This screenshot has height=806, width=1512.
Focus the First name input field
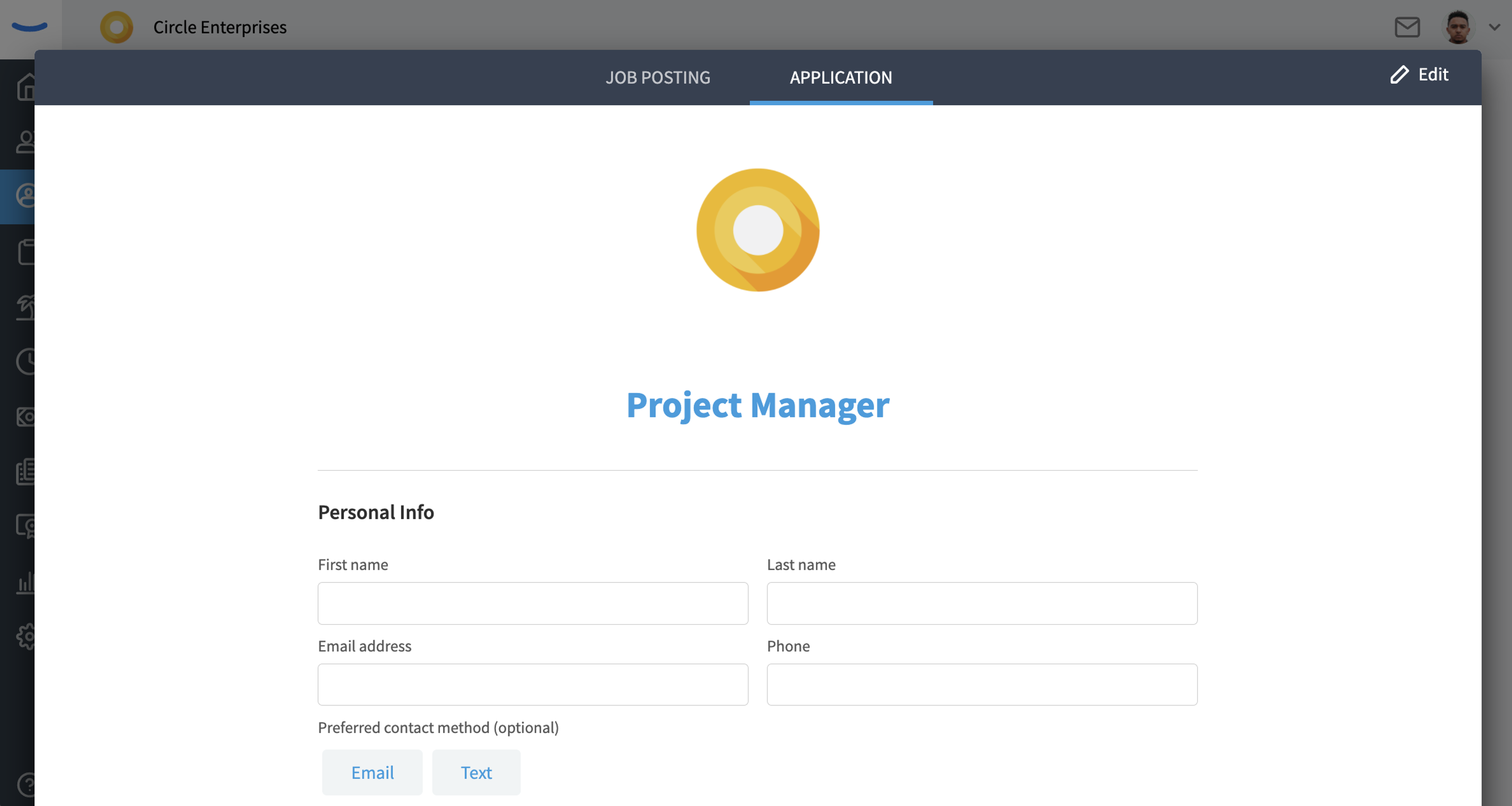tap(533, 604)
